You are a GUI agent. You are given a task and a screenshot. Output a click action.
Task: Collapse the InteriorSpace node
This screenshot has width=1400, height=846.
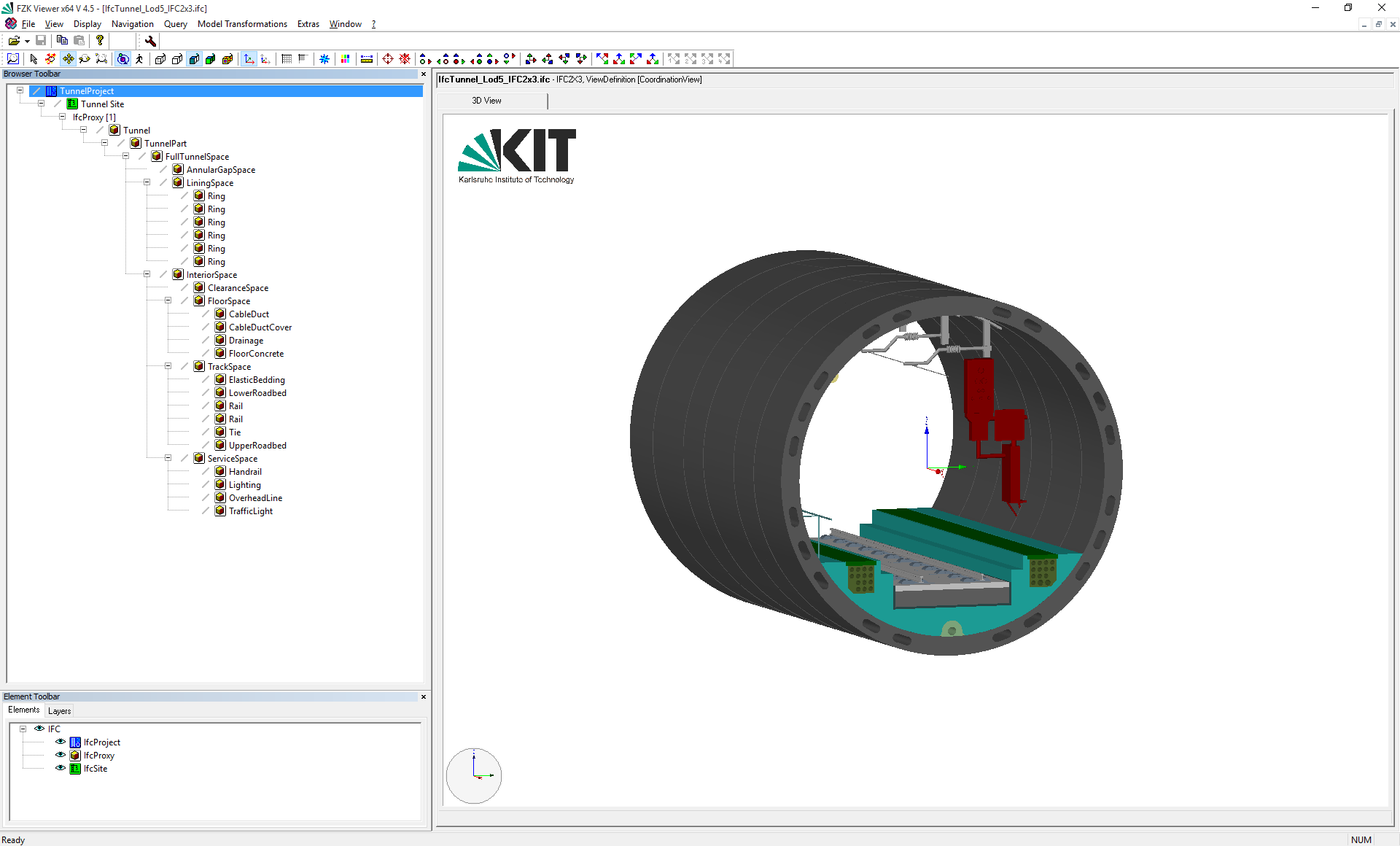tap(147, 274)
